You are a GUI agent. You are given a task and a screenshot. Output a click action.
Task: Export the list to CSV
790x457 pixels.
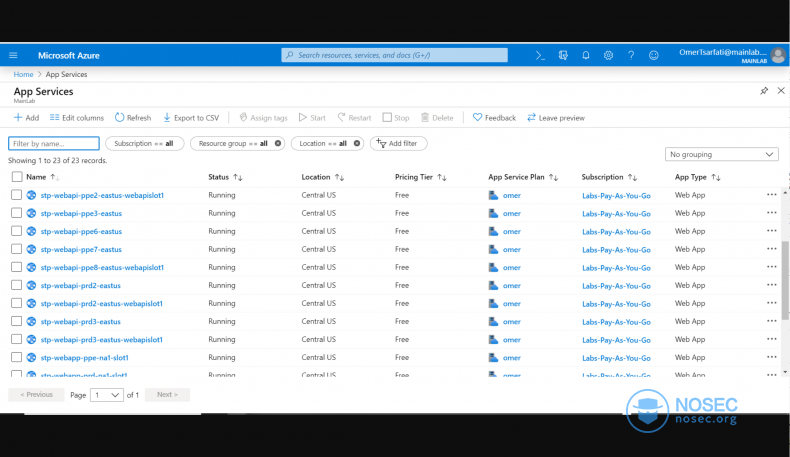[x=191, y=118]
